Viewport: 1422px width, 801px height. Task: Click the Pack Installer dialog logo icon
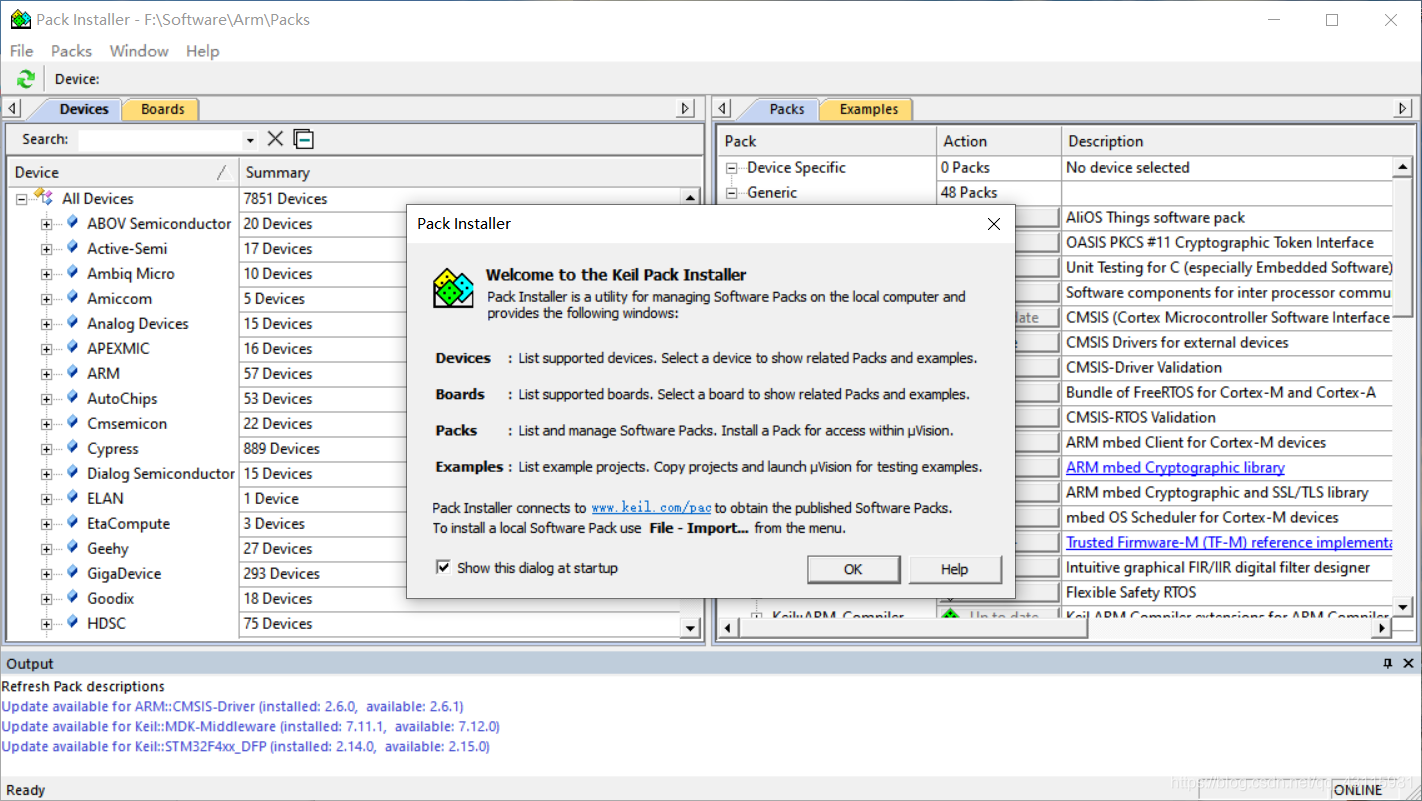(x=453, y=288)
